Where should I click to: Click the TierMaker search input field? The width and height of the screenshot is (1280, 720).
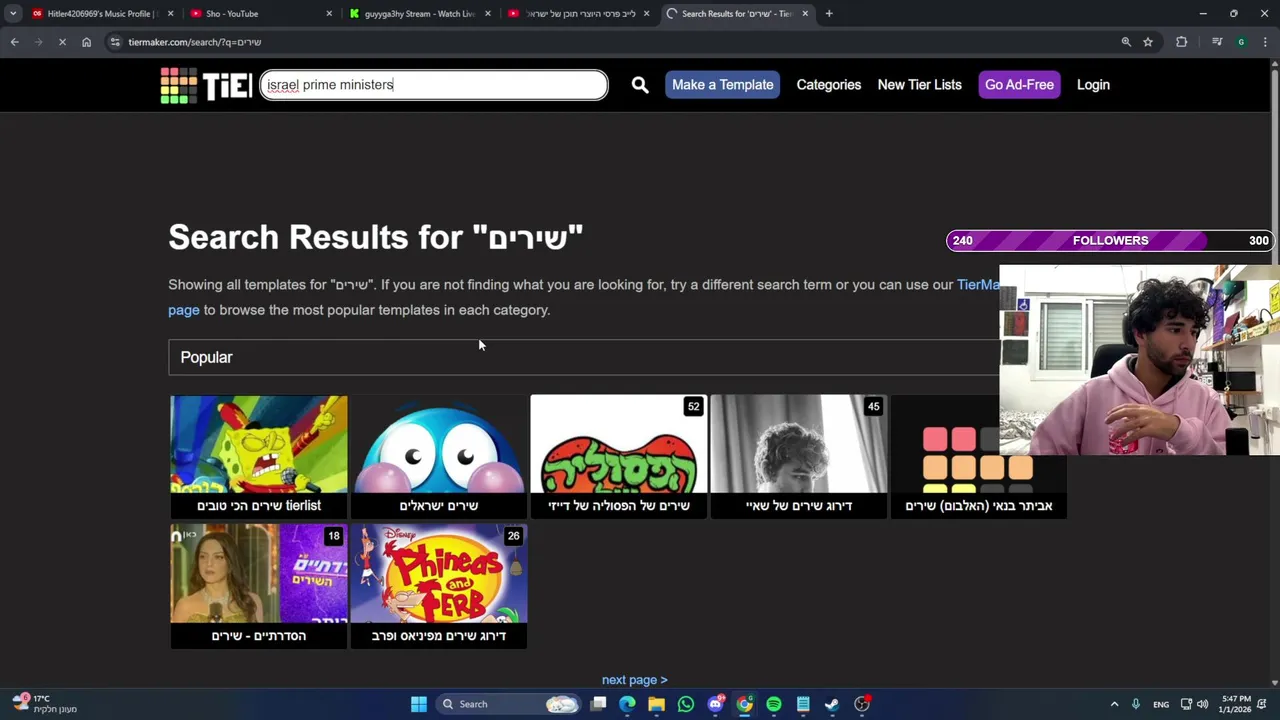(x=434, y=85)
